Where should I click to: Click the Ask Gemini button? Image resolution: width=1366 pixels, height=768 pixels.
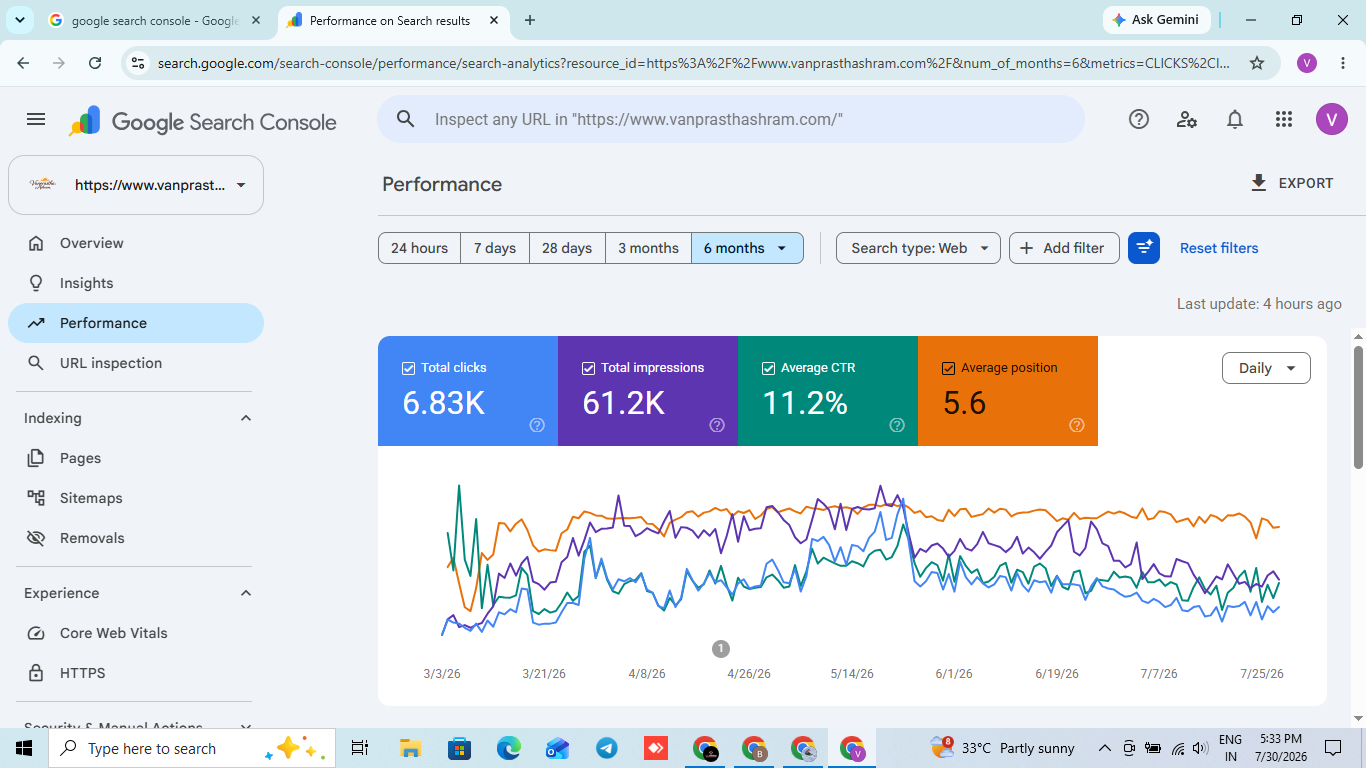pyautogui.click(x=1157, y=20)
